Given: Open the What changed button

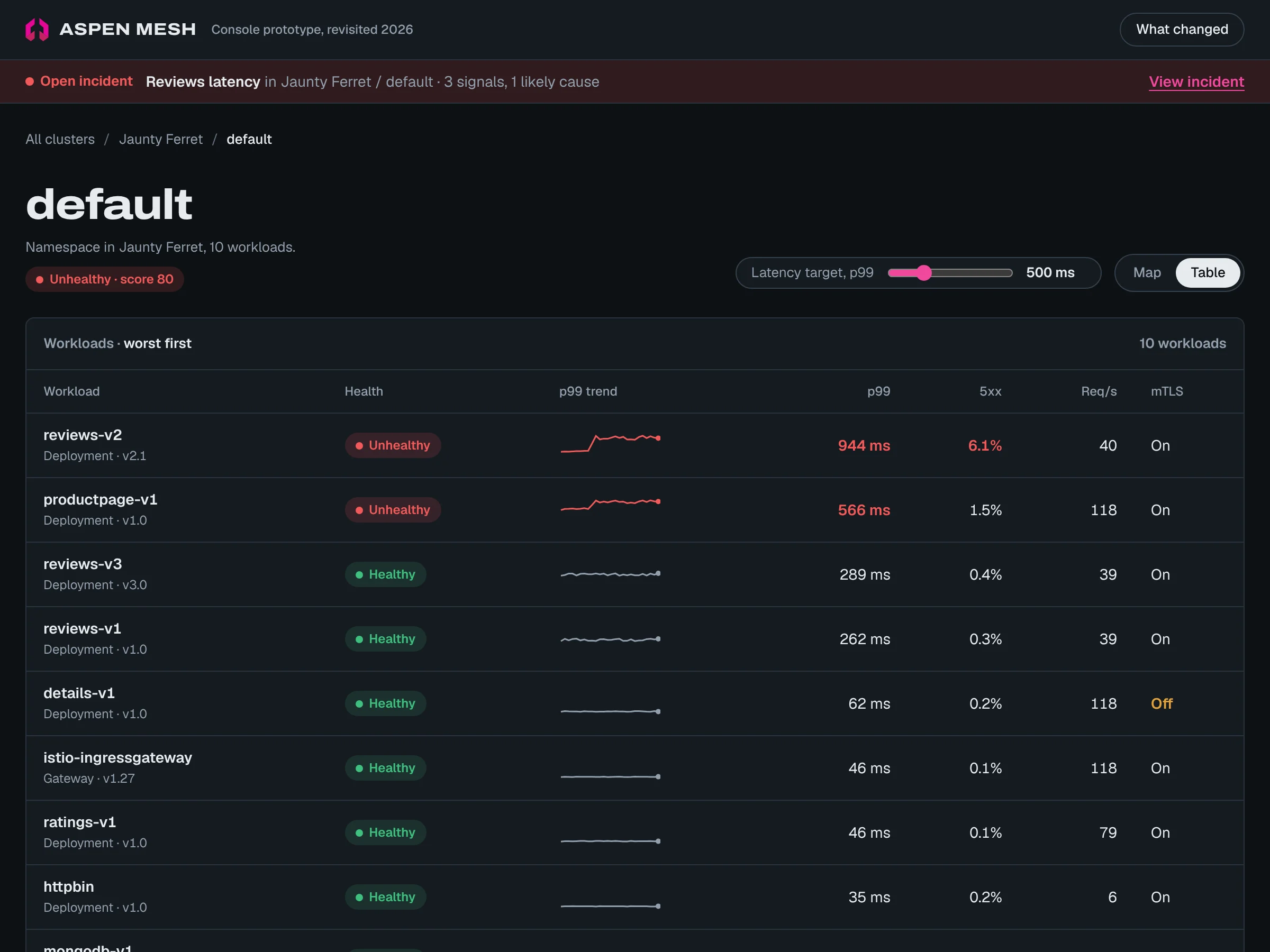Looking at the screenshot, I should point(1182,29).
